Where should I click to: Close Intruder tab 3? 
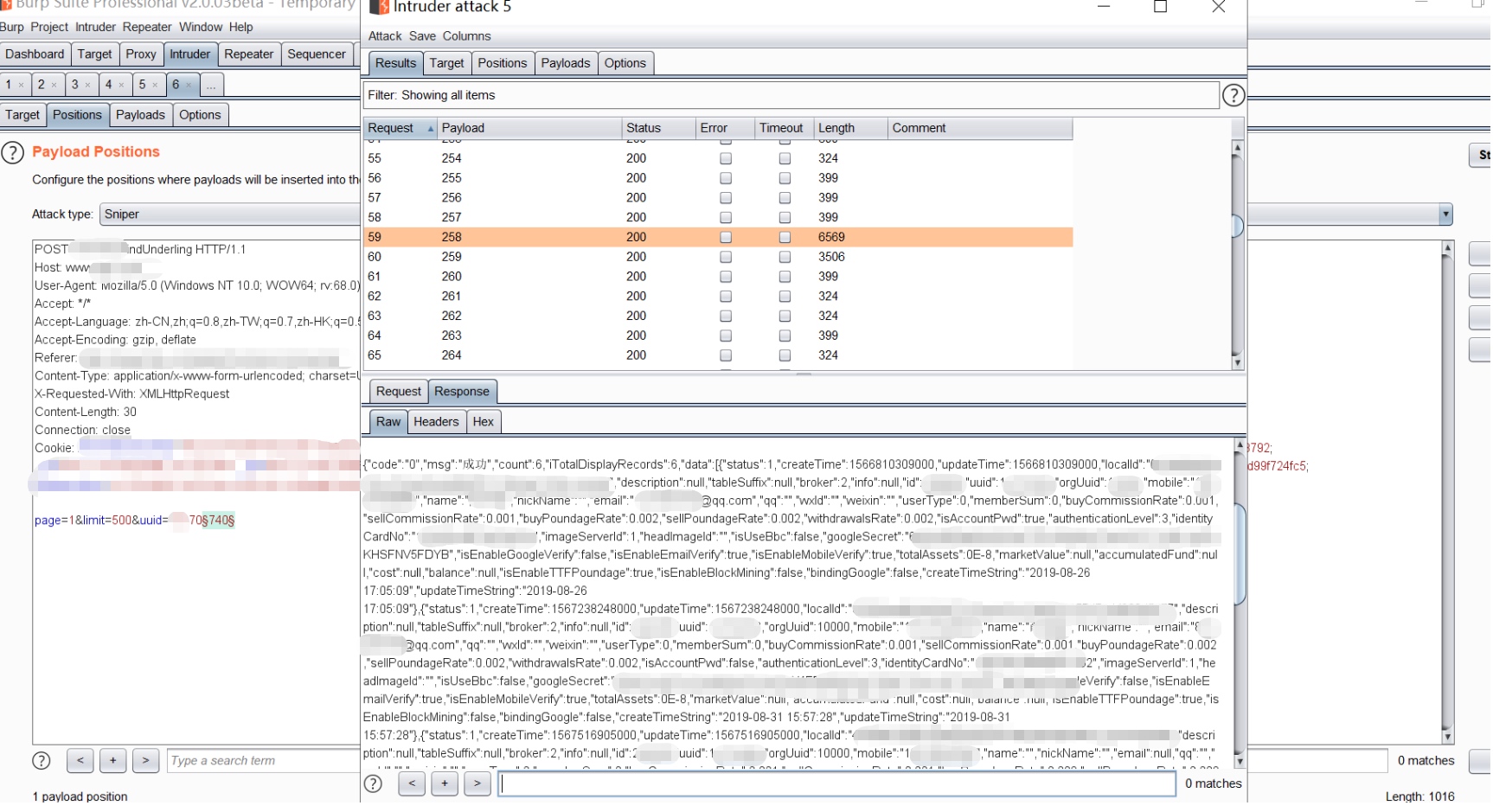coord(87,85)
